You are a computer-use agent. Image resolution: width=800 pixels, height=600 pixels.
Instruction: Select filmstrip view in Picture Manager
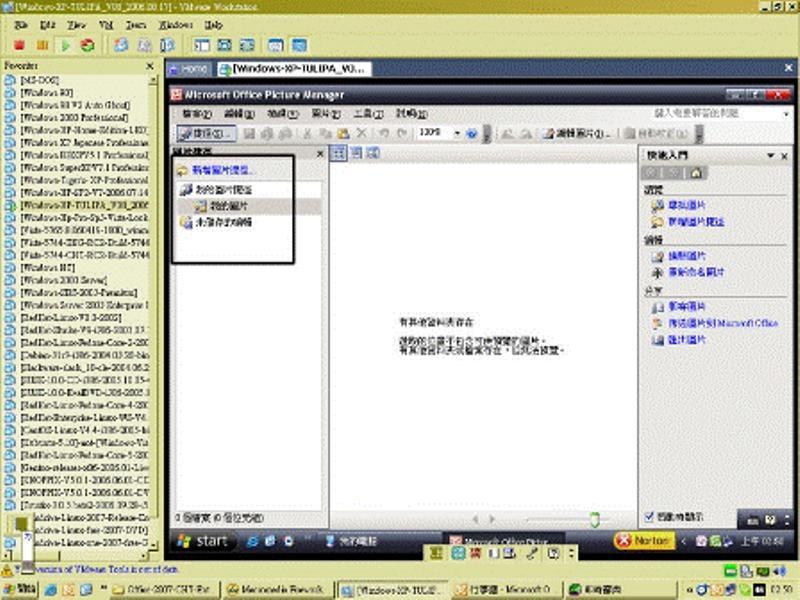356,153
